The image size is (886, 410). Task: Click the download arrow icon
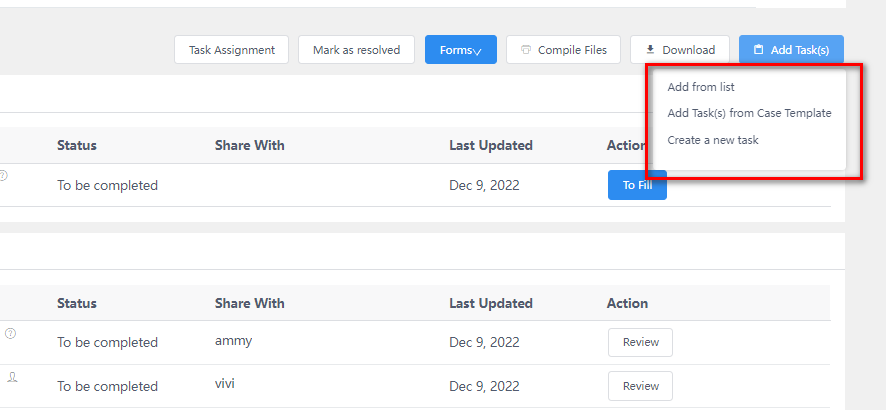pyautogui.click(x=650, y=50)
